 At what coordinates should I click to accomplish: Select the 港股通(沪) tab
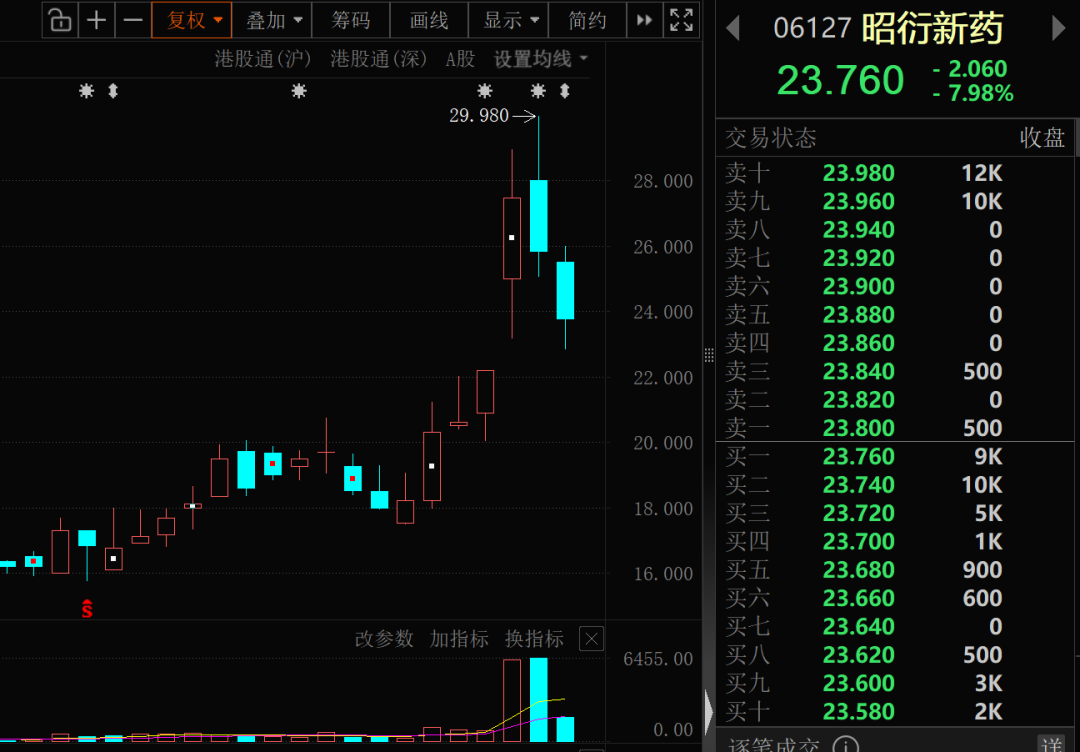pyautogui.click(x=262, y=59)
